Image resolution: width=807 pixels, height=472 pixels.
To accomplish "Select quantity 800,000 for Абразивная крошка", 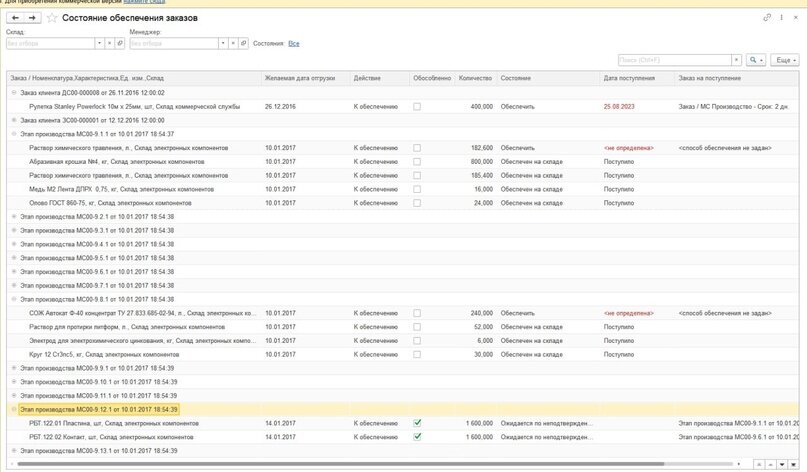I will tap(482, 162).
